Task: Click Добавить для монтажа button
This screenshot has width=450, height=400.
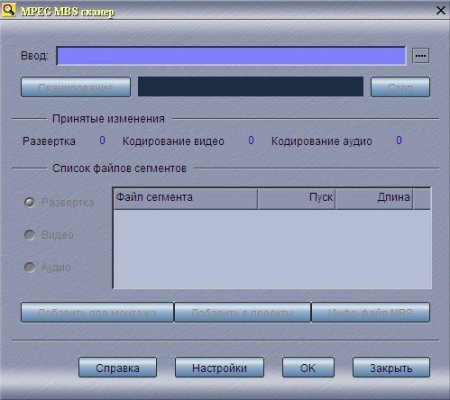Action: pos(97,312)
